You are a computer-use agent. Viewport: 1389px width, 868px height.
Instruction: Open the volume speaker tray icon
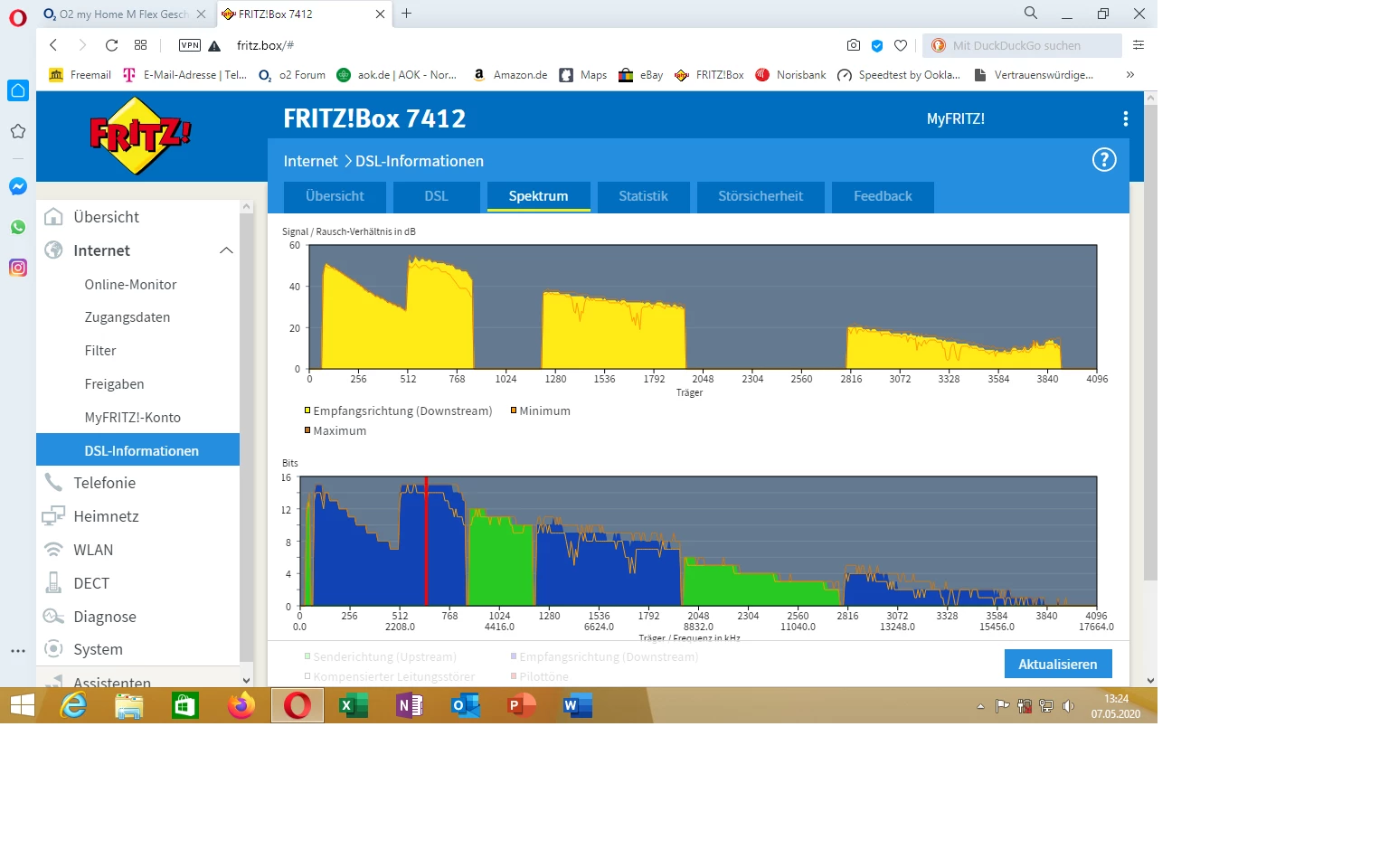[x=1068, y=706]
